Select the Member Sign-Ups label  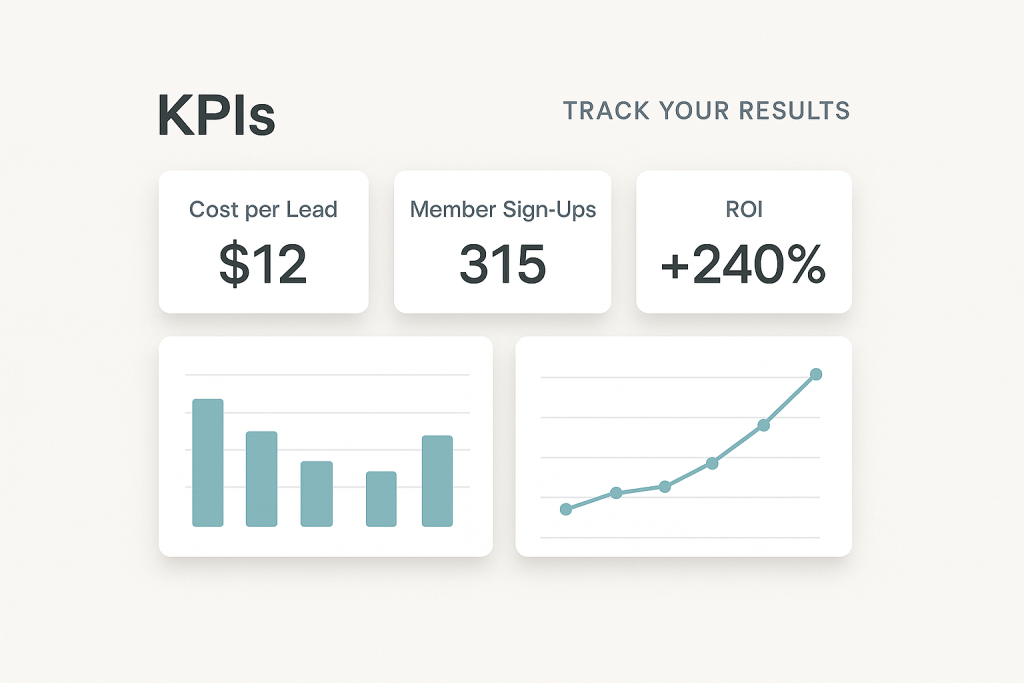coord(503,210)
